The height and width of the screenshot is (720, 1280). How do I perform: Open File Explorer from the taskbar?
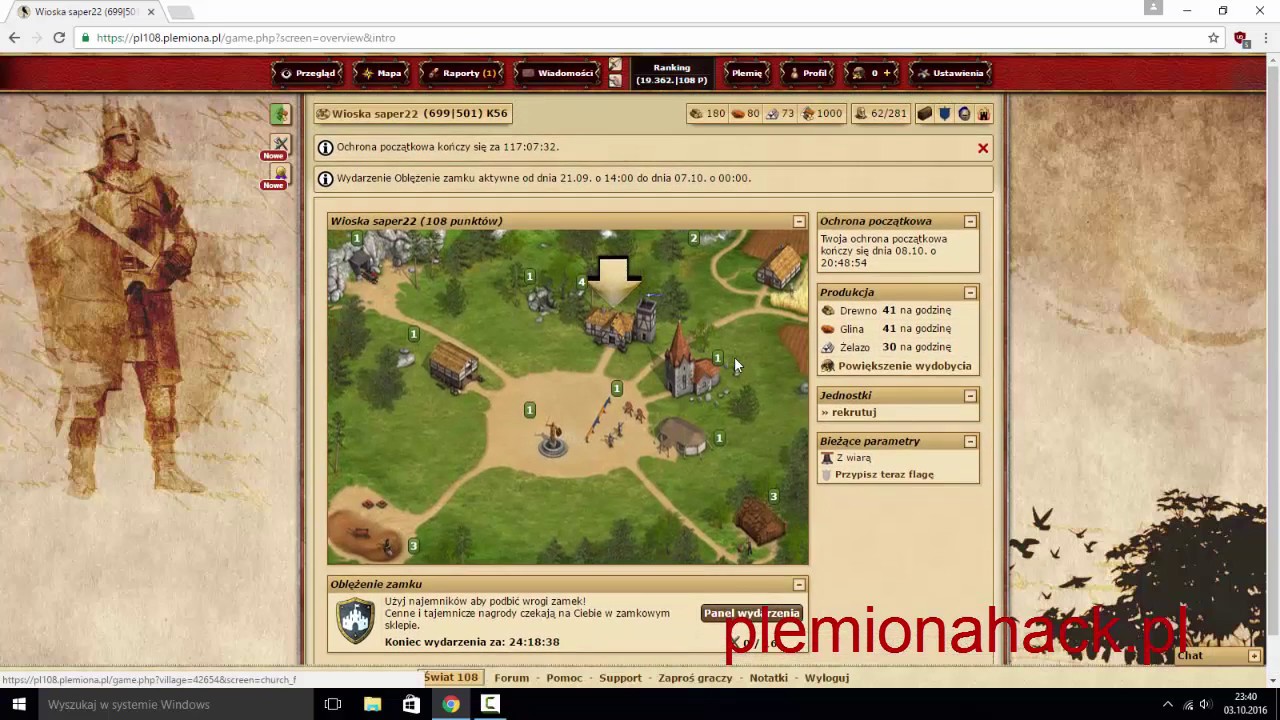[x=372, y=704]
